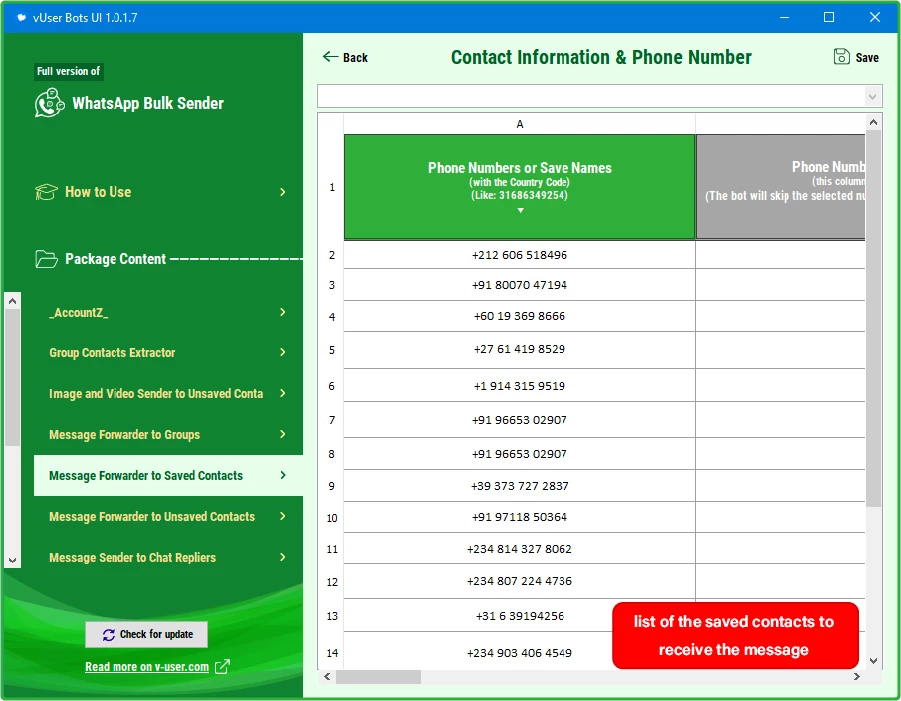Screen dimensions: 901x701
Task: Click the floppy disk Save icon
Action: coord(841,57)
